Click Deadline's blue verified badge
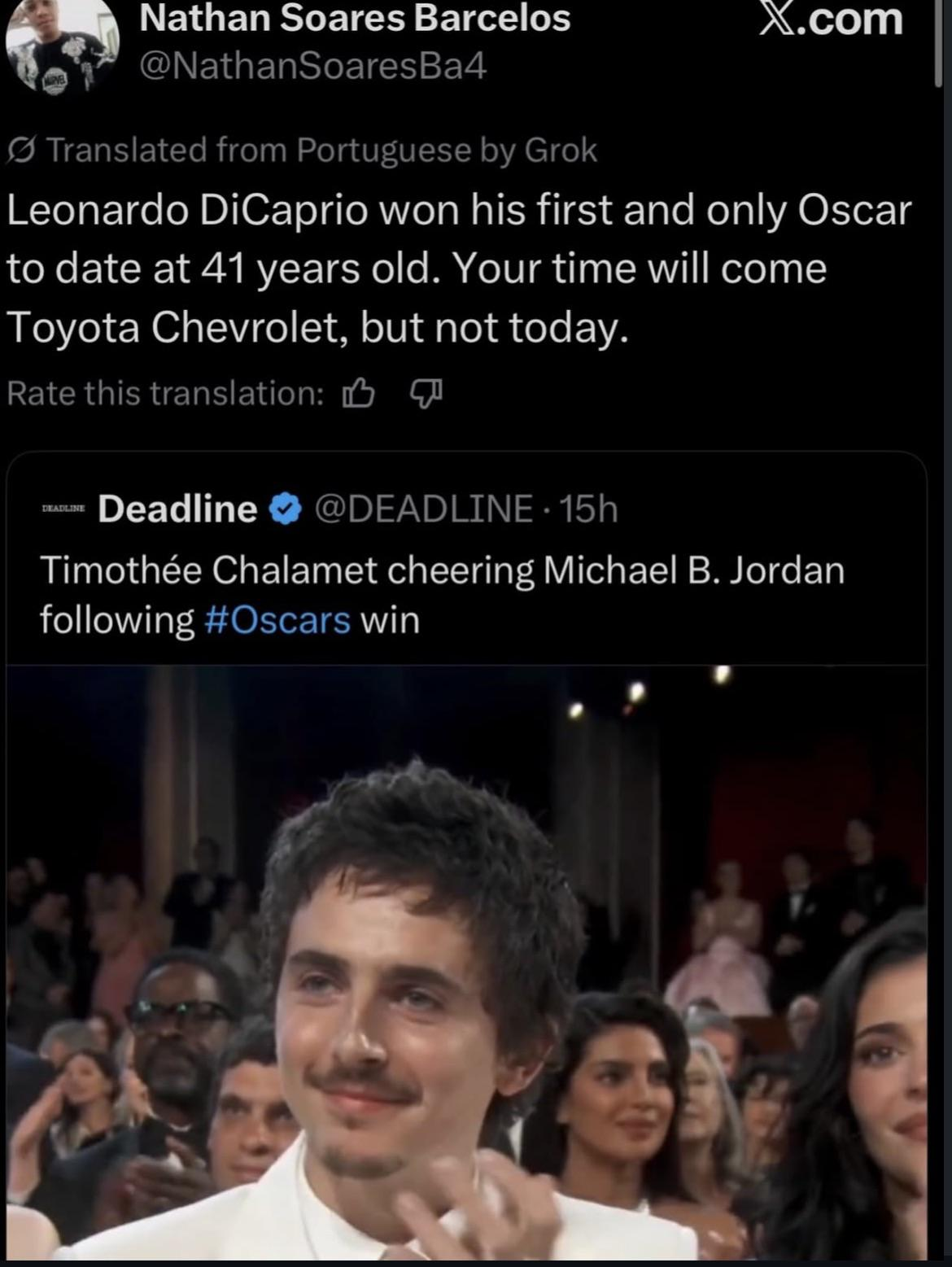The image size is (952, 1267). [283, 508]
